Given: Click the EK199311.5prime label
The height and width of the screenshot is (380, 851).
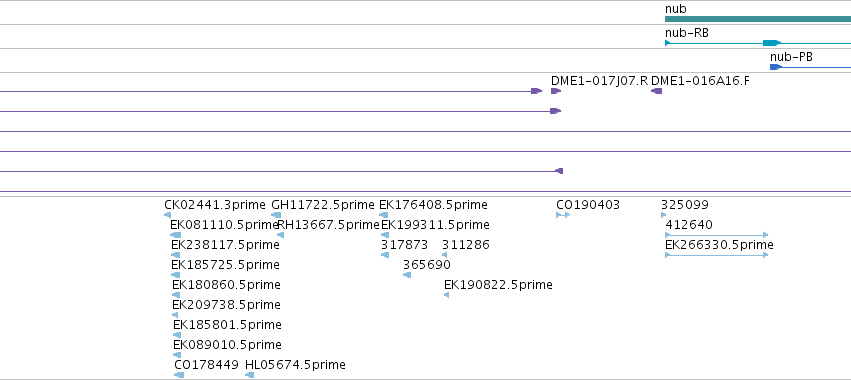Looking at the screenshot, I should [x=435, y=225].
